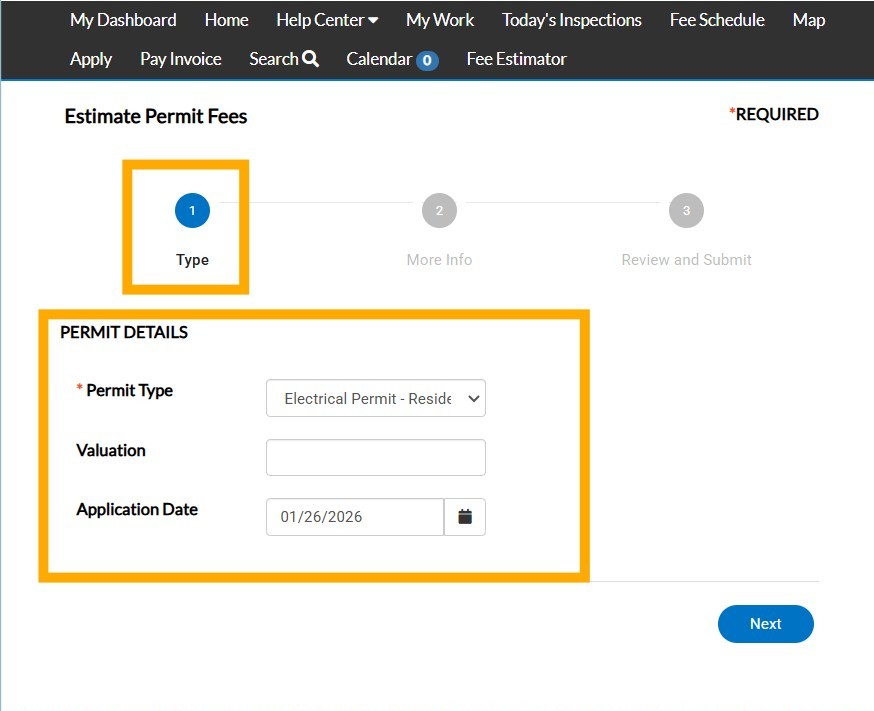Open the Permit Type dropdown
Viewport: 874px width, 711px height.
(x=375, y=398)
